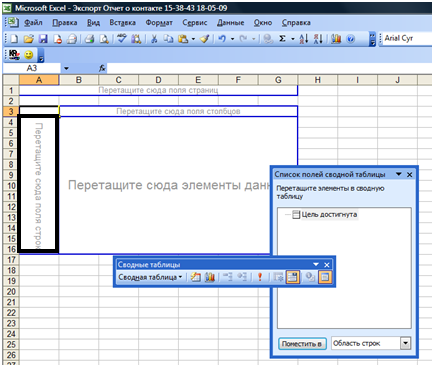Open the Данные menu
432x367 pixels.
(x=230, y=23)
